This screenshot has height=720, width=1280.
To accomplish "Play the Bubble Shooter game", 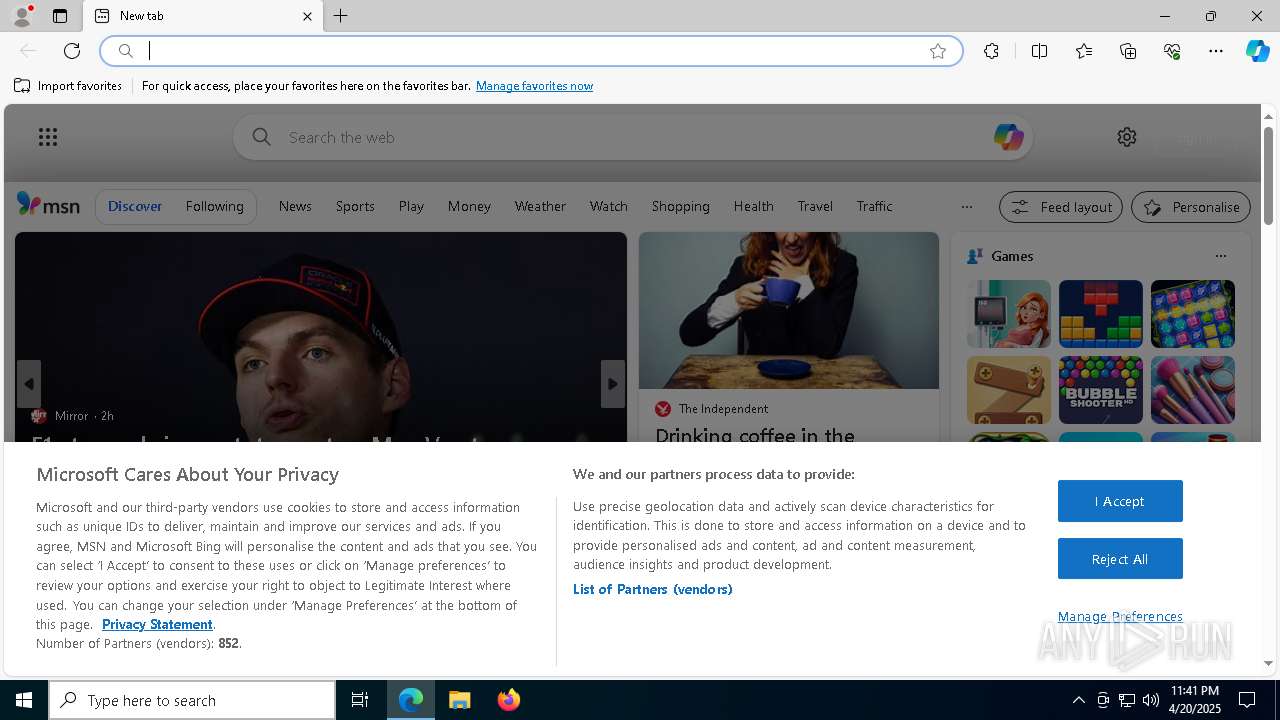I will pos(1100,390).
